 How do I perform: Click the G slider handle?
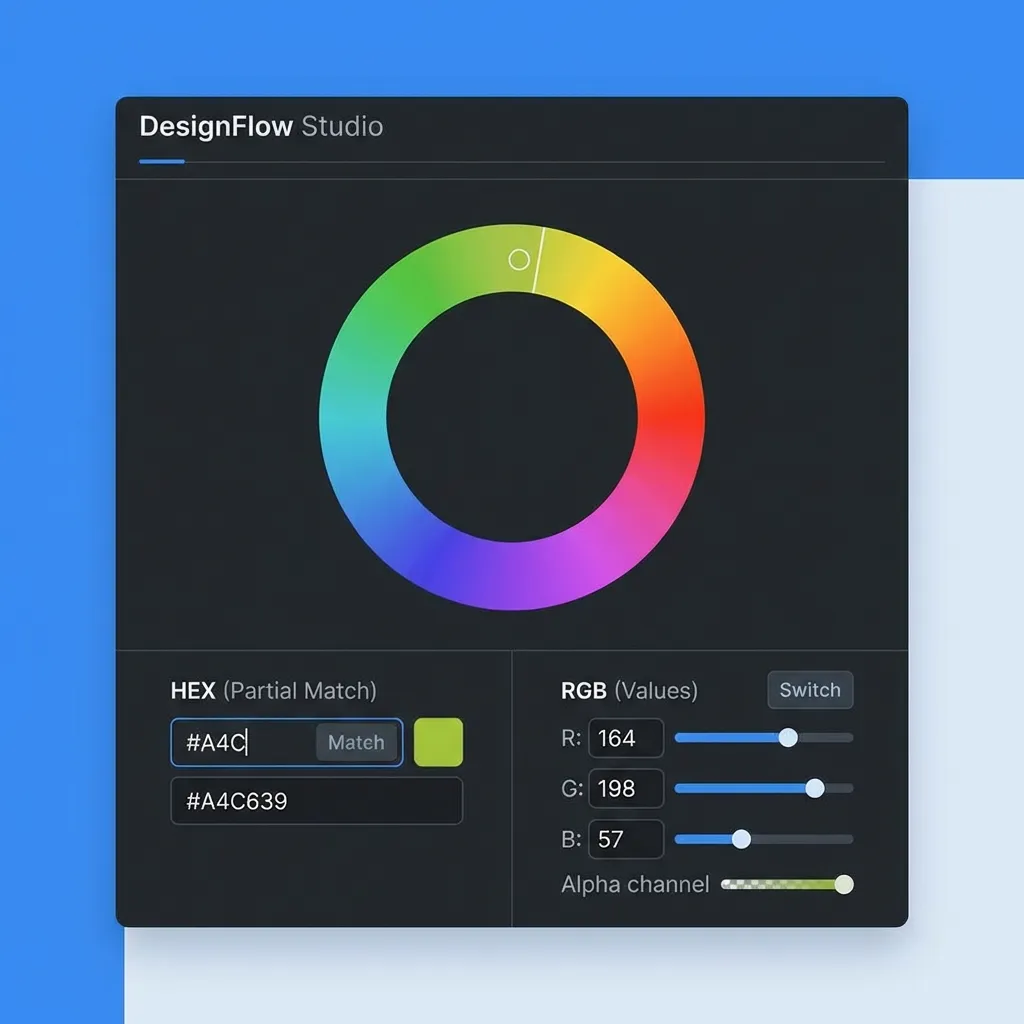(816, 789)
